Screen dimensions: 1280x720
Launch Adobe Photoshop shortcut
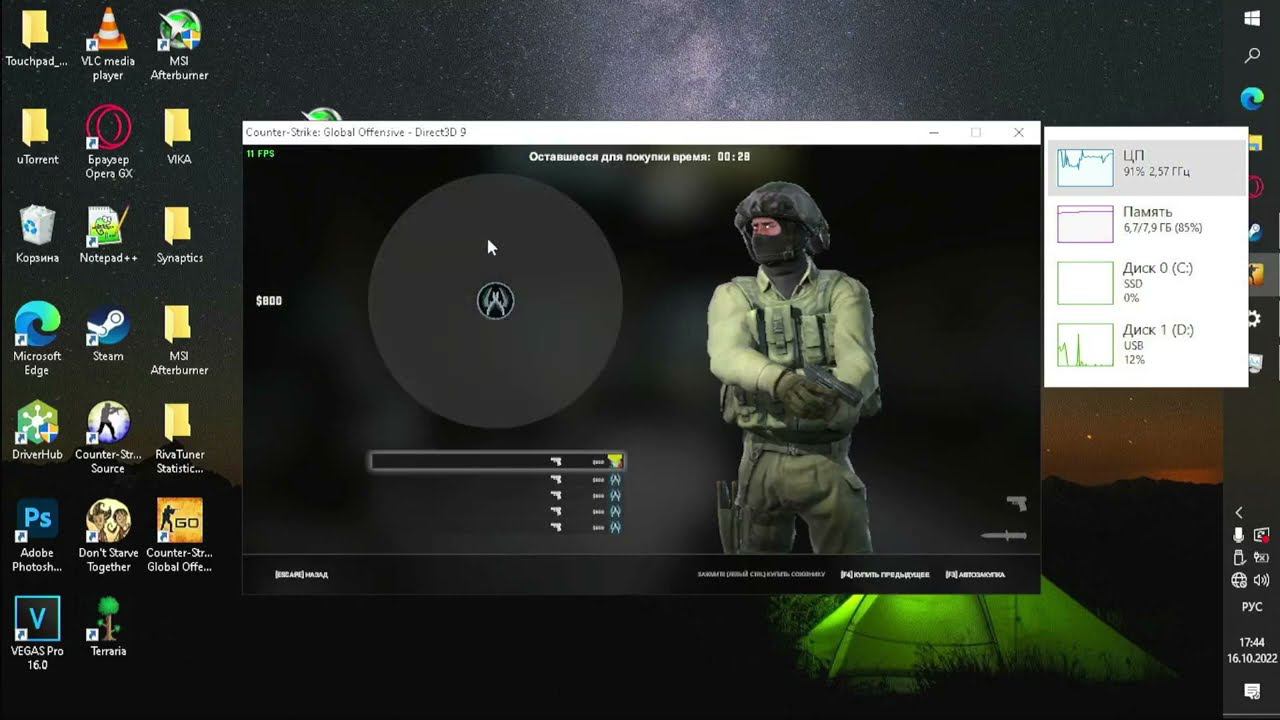coord(37,536)
